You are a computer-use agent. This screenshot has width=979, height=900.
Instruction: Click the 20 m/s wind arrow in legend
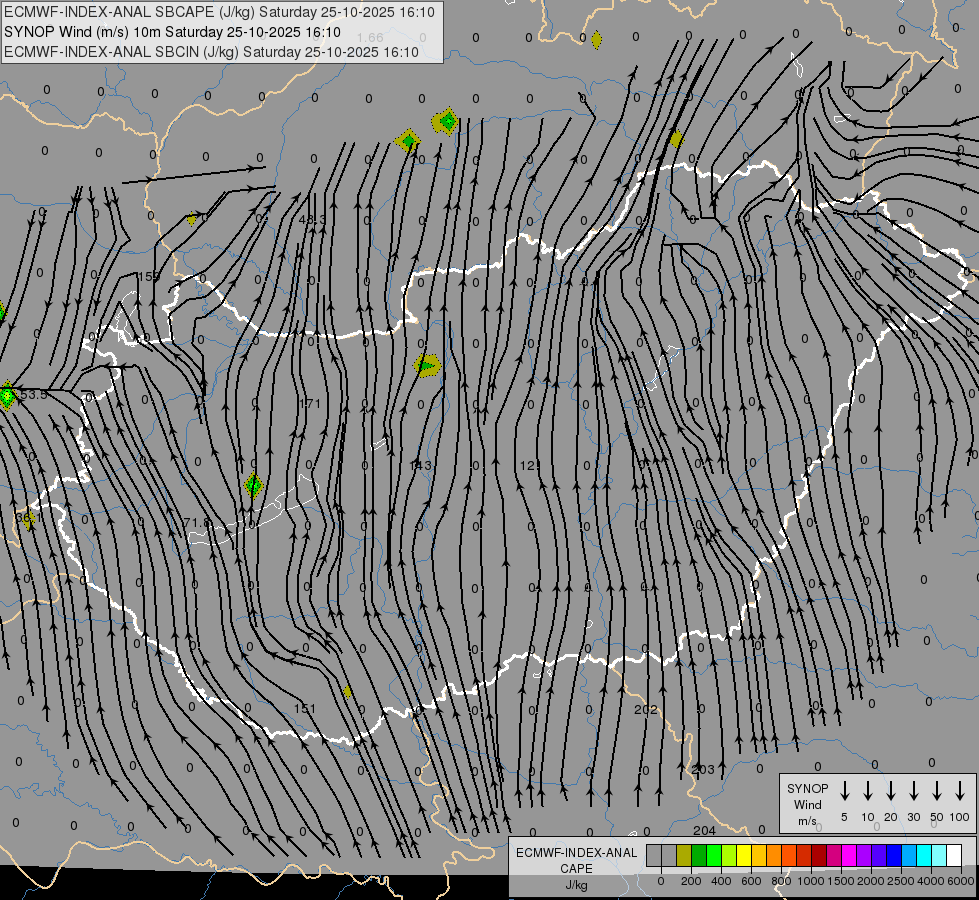tap(890, 790)
